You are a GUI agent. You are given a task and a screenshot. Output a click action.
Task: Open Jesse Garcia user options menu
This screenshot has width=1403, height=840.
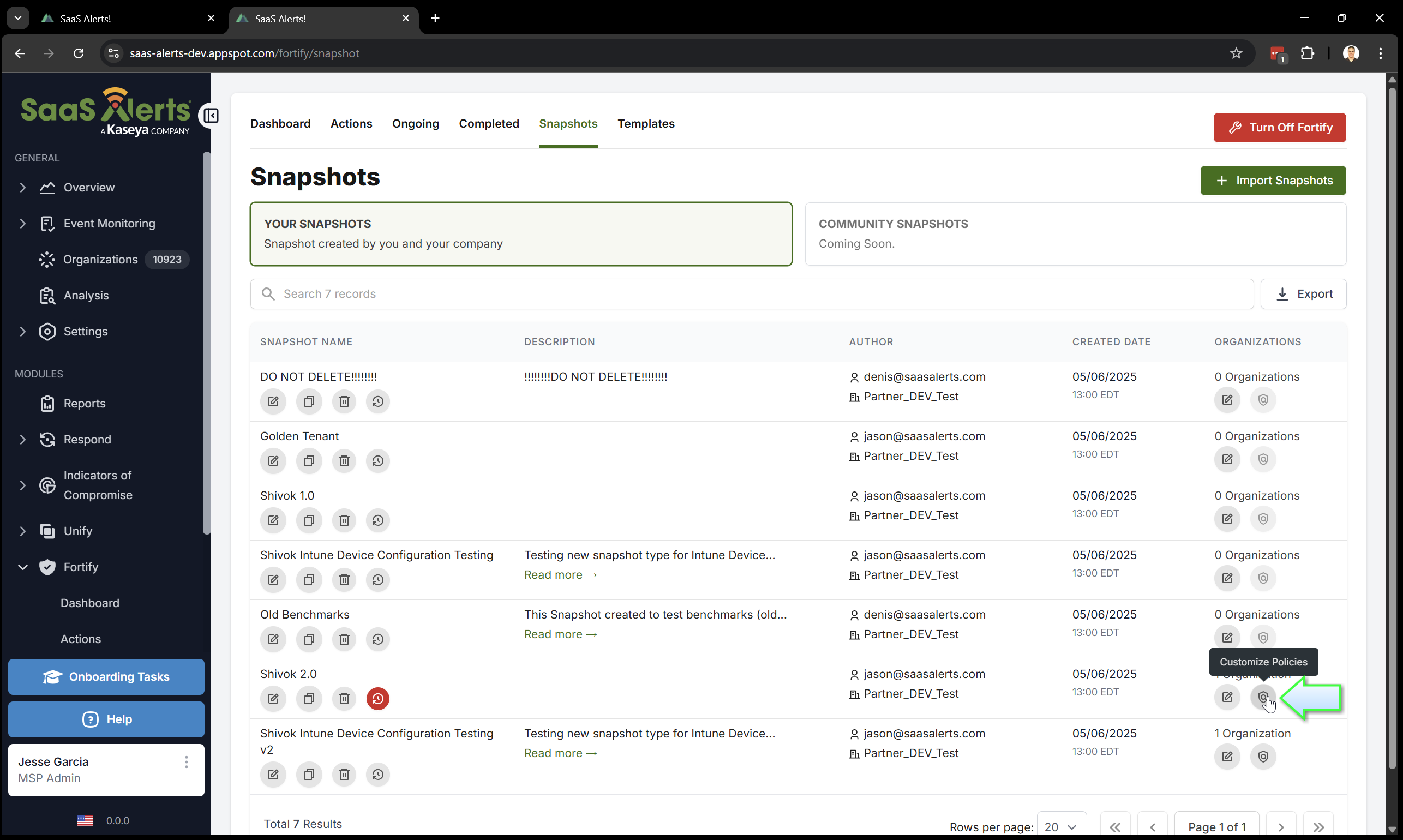[186, 762]
